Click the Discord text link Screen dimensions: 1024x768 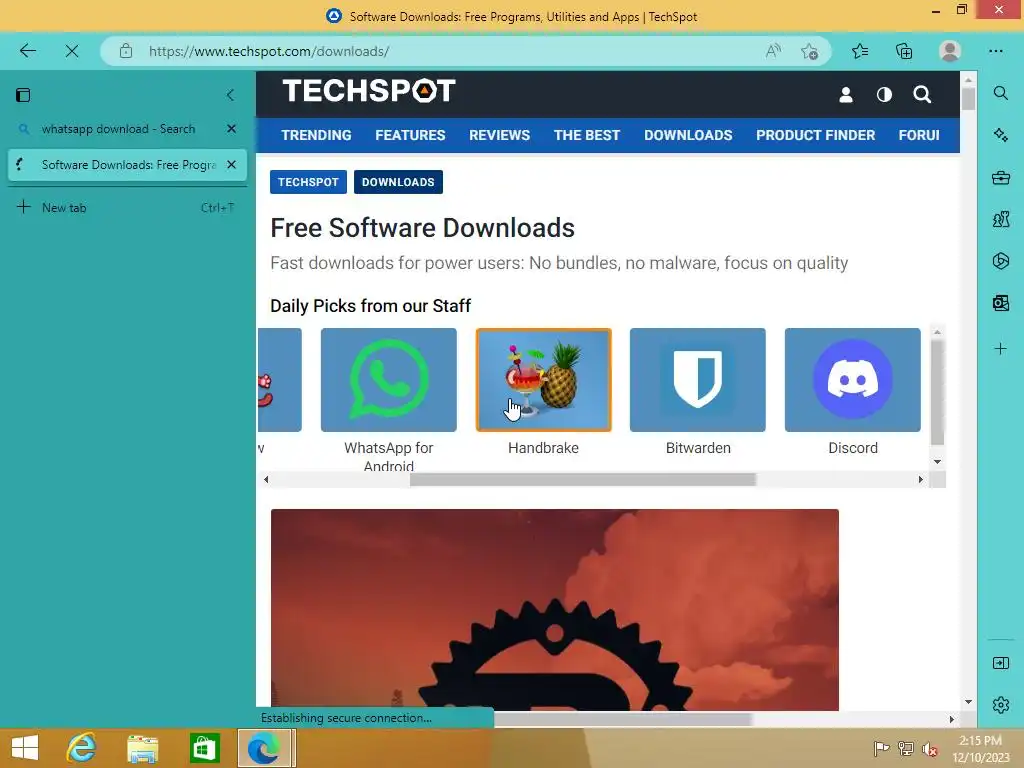click(x=853, y=448)
